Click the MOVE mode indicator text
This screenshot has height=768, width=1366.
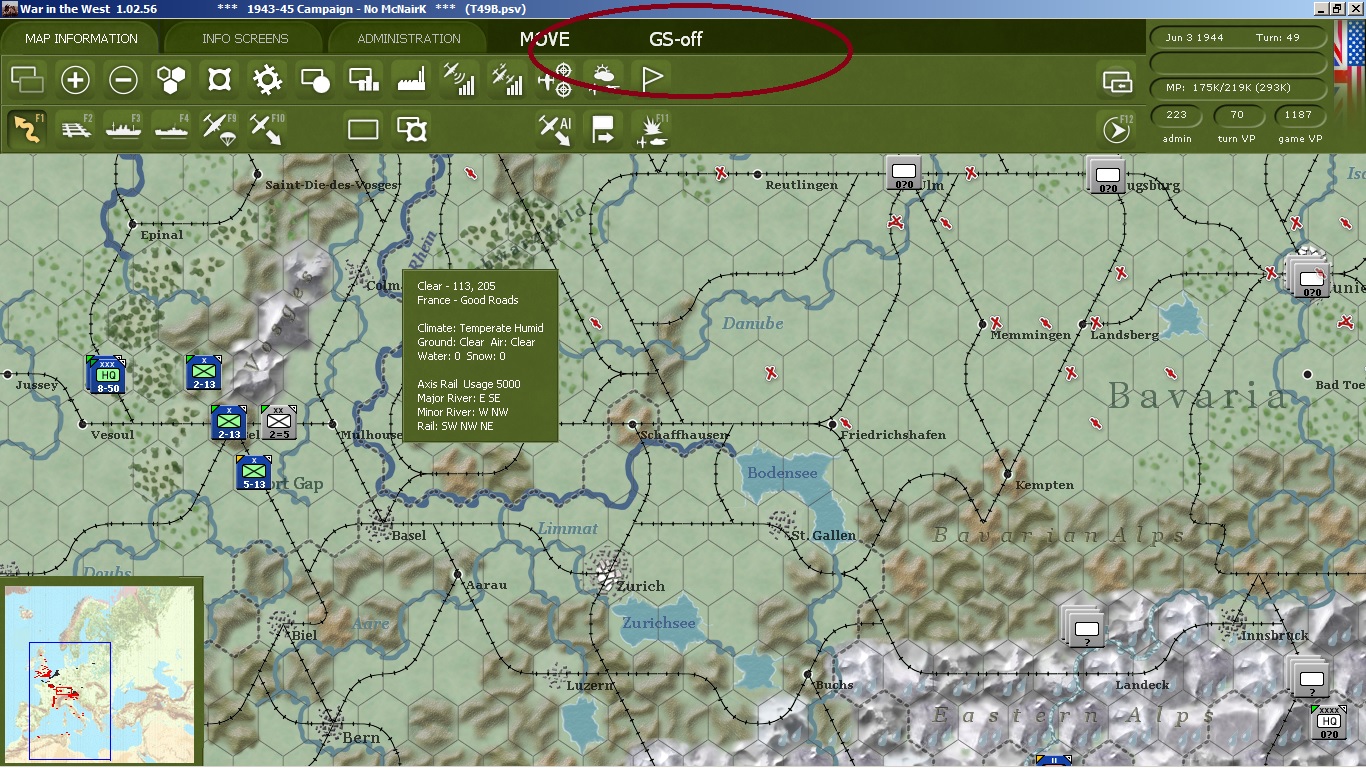pos(545,40)
